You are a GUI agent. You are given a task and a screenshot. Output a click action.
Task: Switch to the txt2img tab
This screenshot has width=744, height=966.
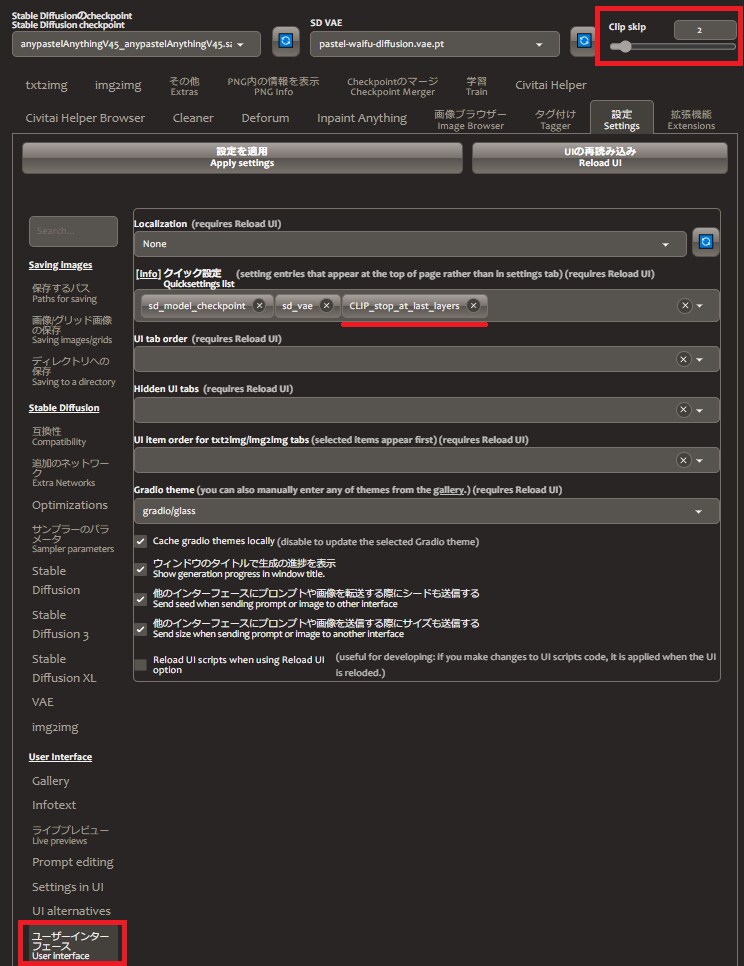tap(47, 86)
